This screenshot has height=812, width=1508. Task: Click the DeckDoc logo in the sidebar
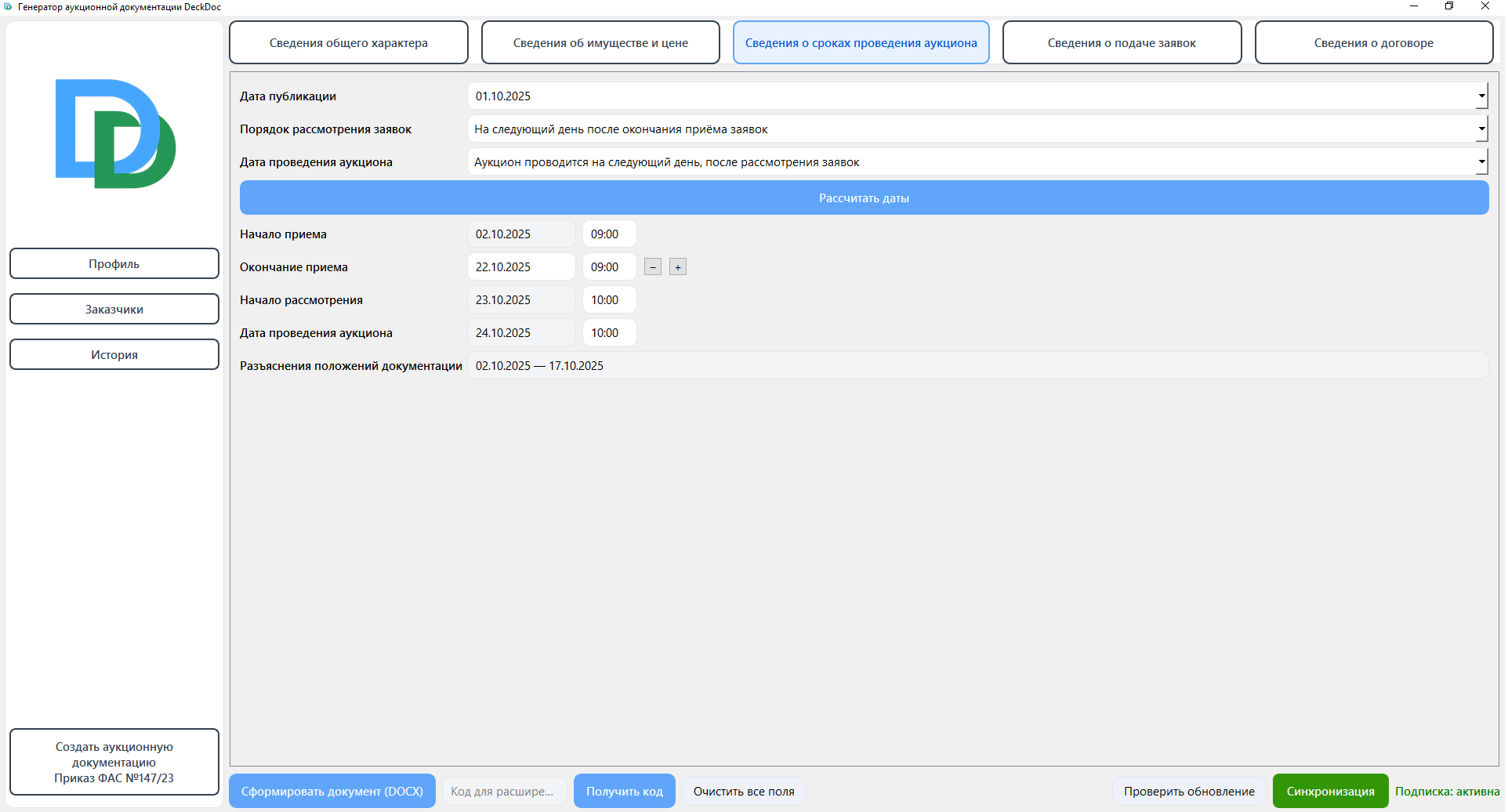click(115, 133)
